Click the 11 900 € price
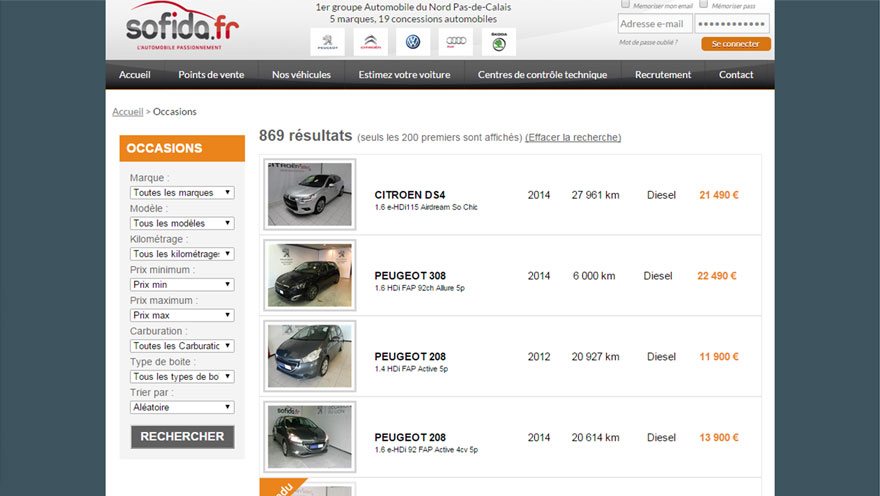 coord(719,357)
